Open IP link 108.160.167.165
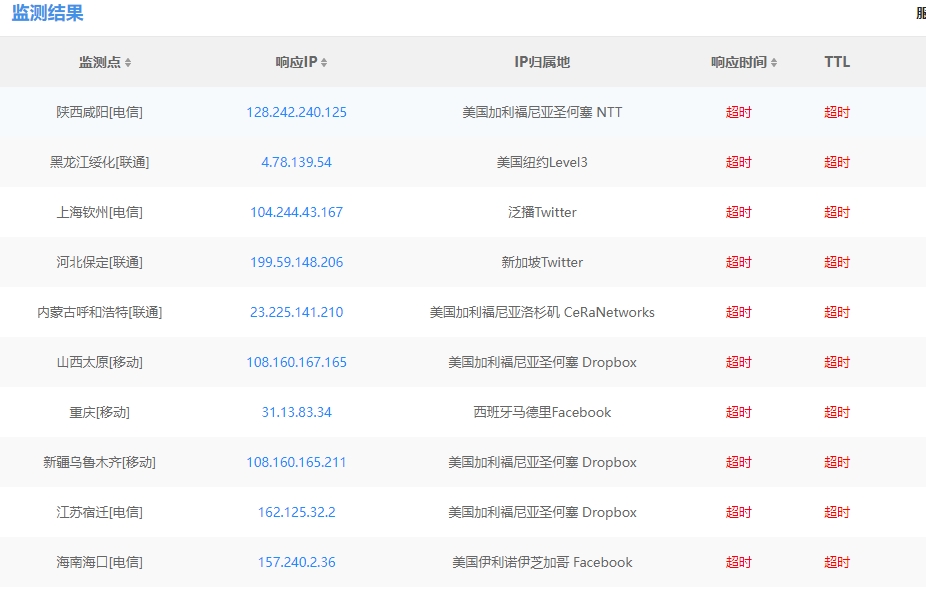This screenshot has width=926, height=592. coord(296,362)
